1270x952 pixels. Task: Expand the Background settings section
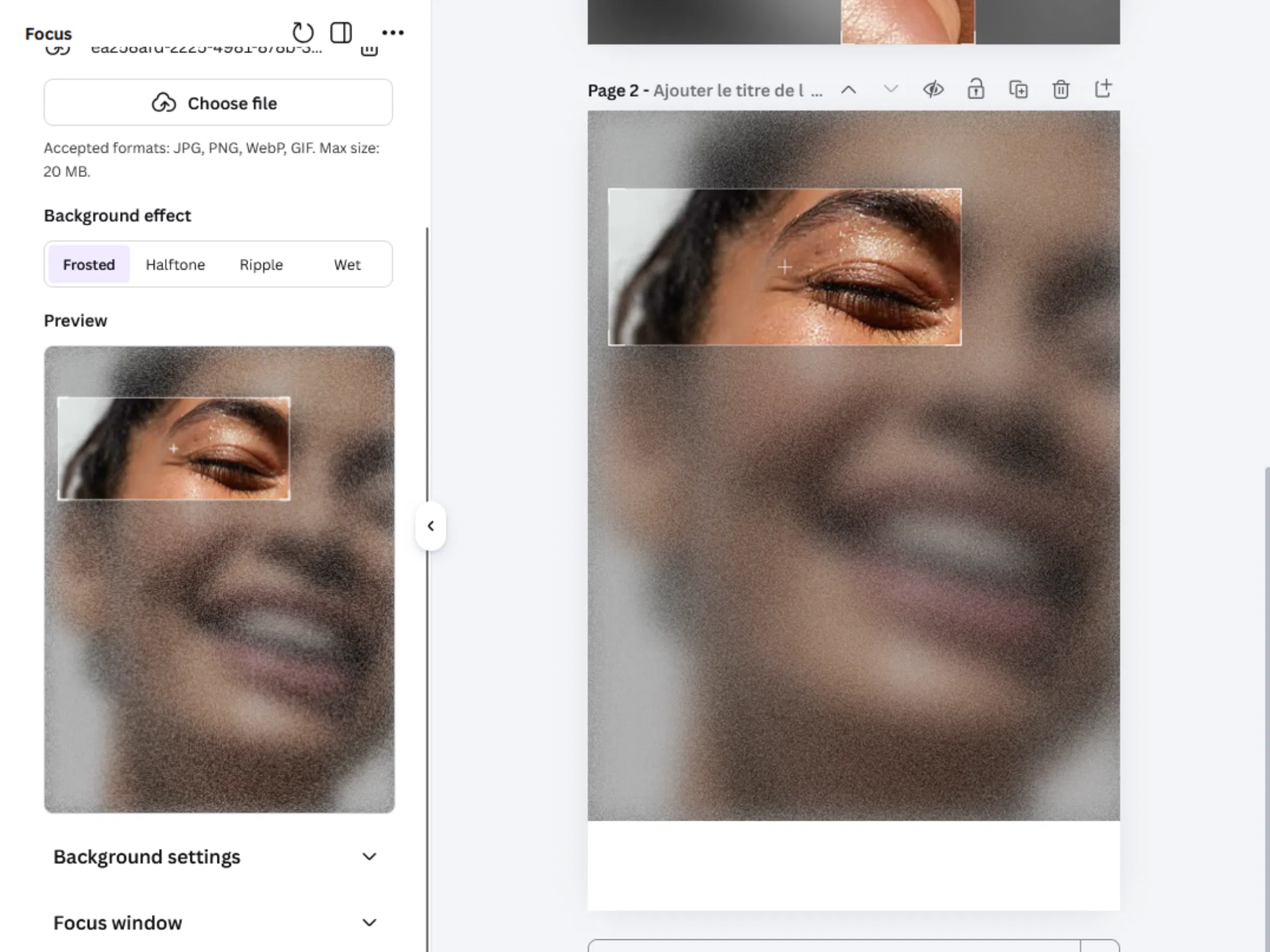(x=215, y=857)
